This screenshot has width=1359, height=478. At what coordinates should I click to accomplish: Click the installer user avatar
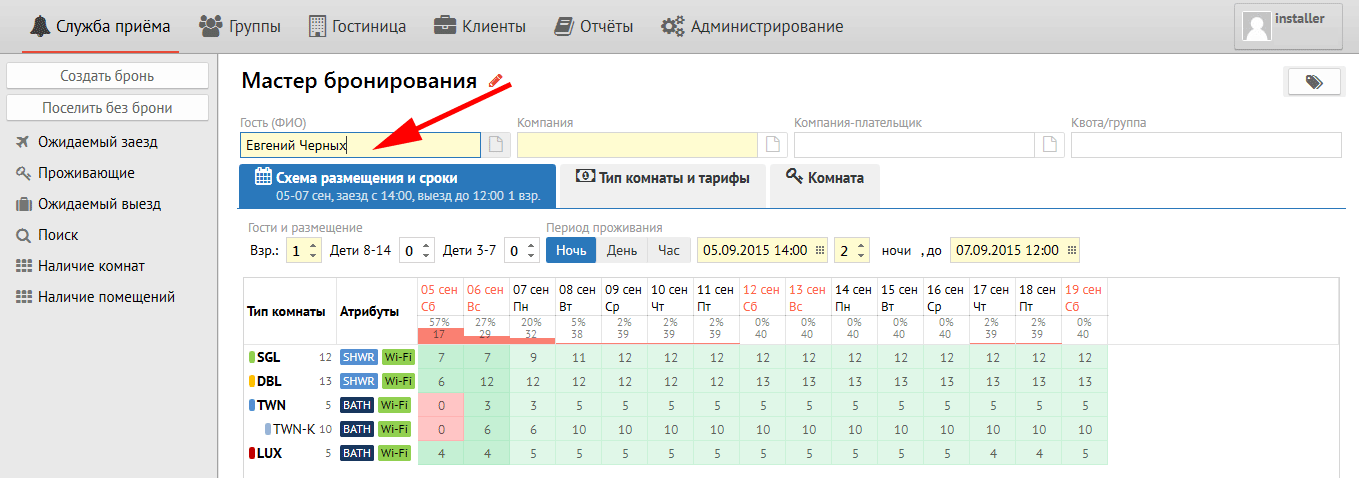[x=1256, y=26]
